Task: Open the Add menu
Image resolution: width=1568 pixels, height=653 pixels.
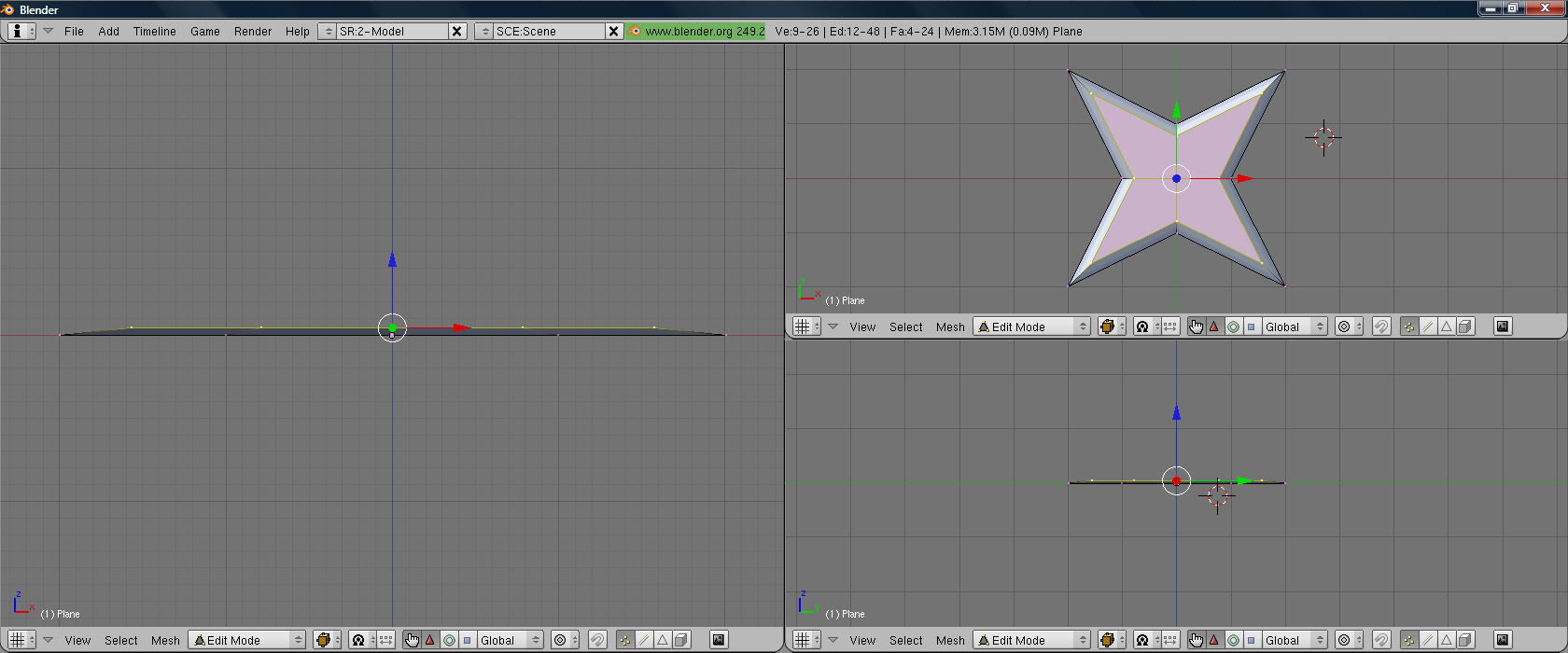Action: pos(108,31)
